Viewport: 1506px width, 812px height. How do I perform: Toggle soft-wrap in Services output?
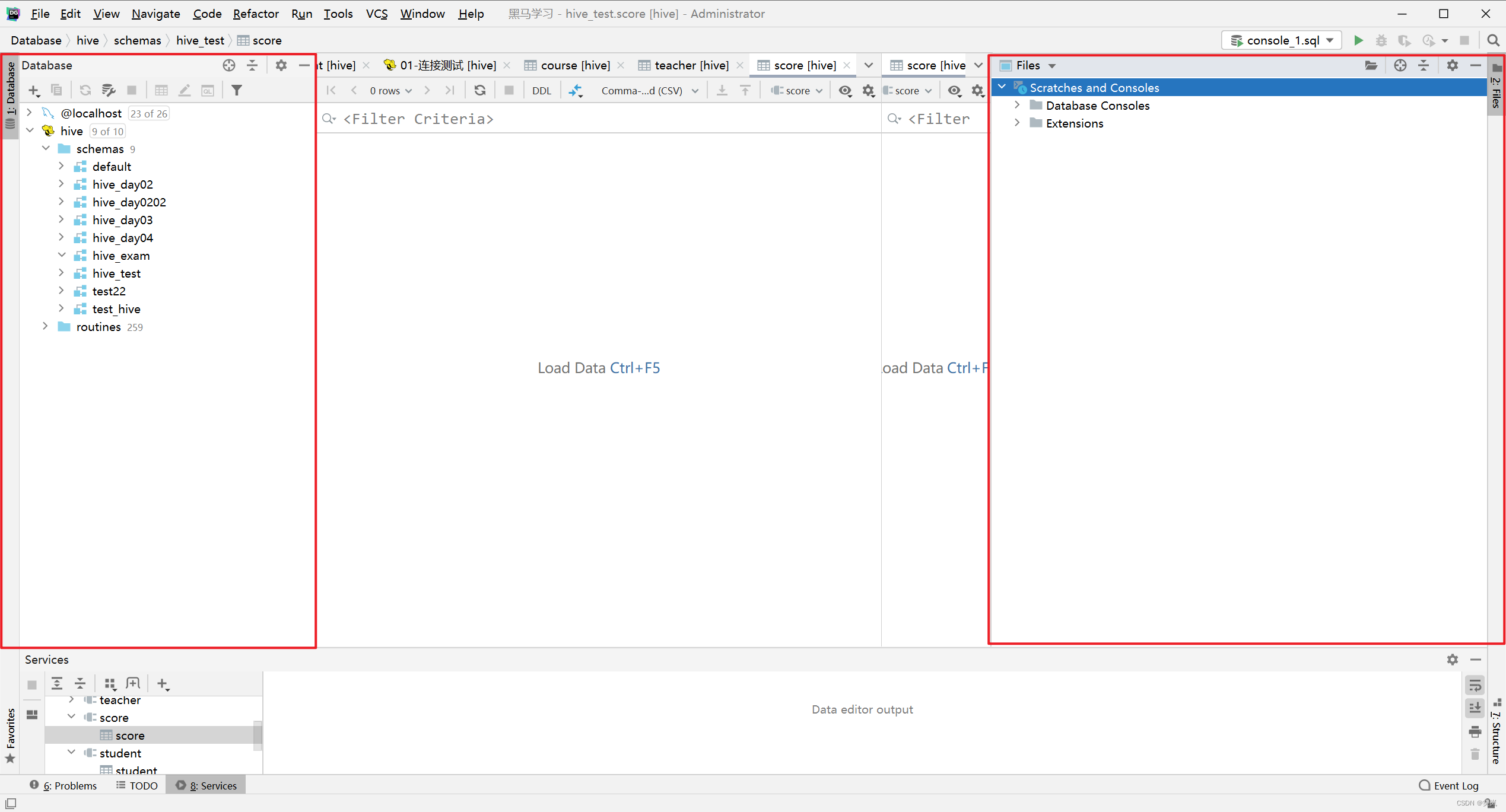[1475, 685]
